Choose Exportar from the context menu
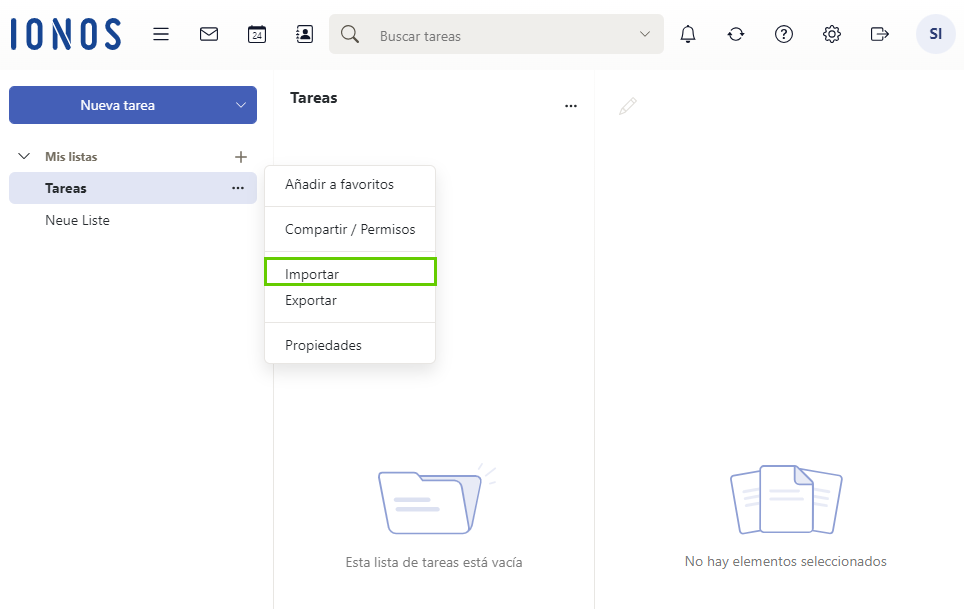Screen dimensions: 964x609 coord(350,300)
